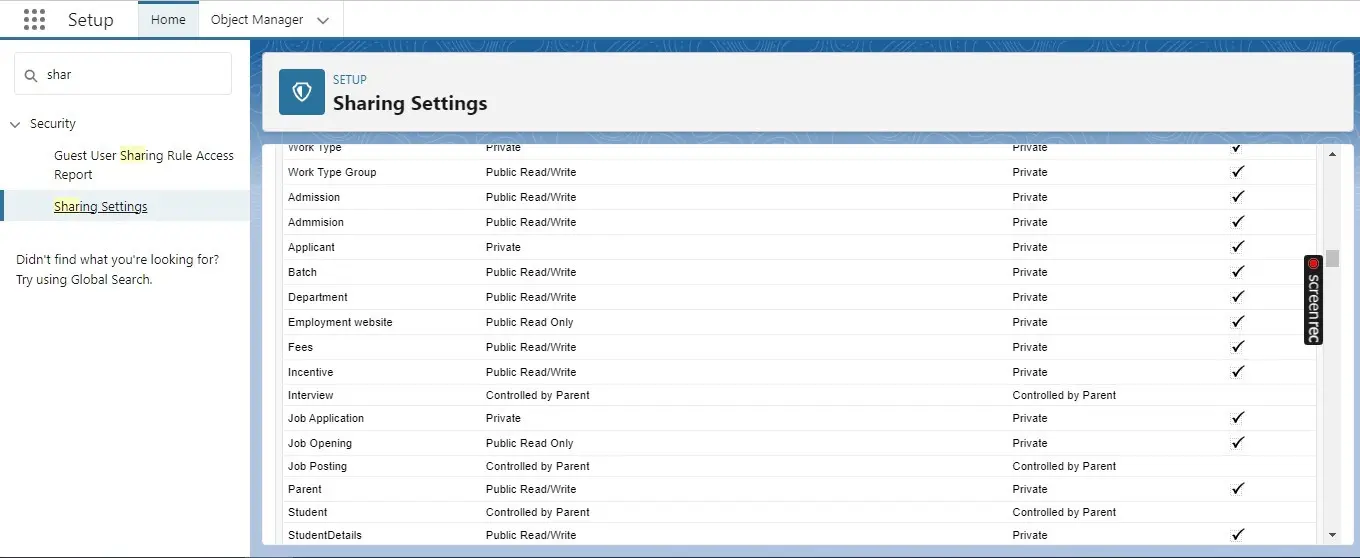Toggle the checkbox in StudentDetails row
Image resolution: width=1360 pixels, height=558 pixels.
click(1237, 535)
